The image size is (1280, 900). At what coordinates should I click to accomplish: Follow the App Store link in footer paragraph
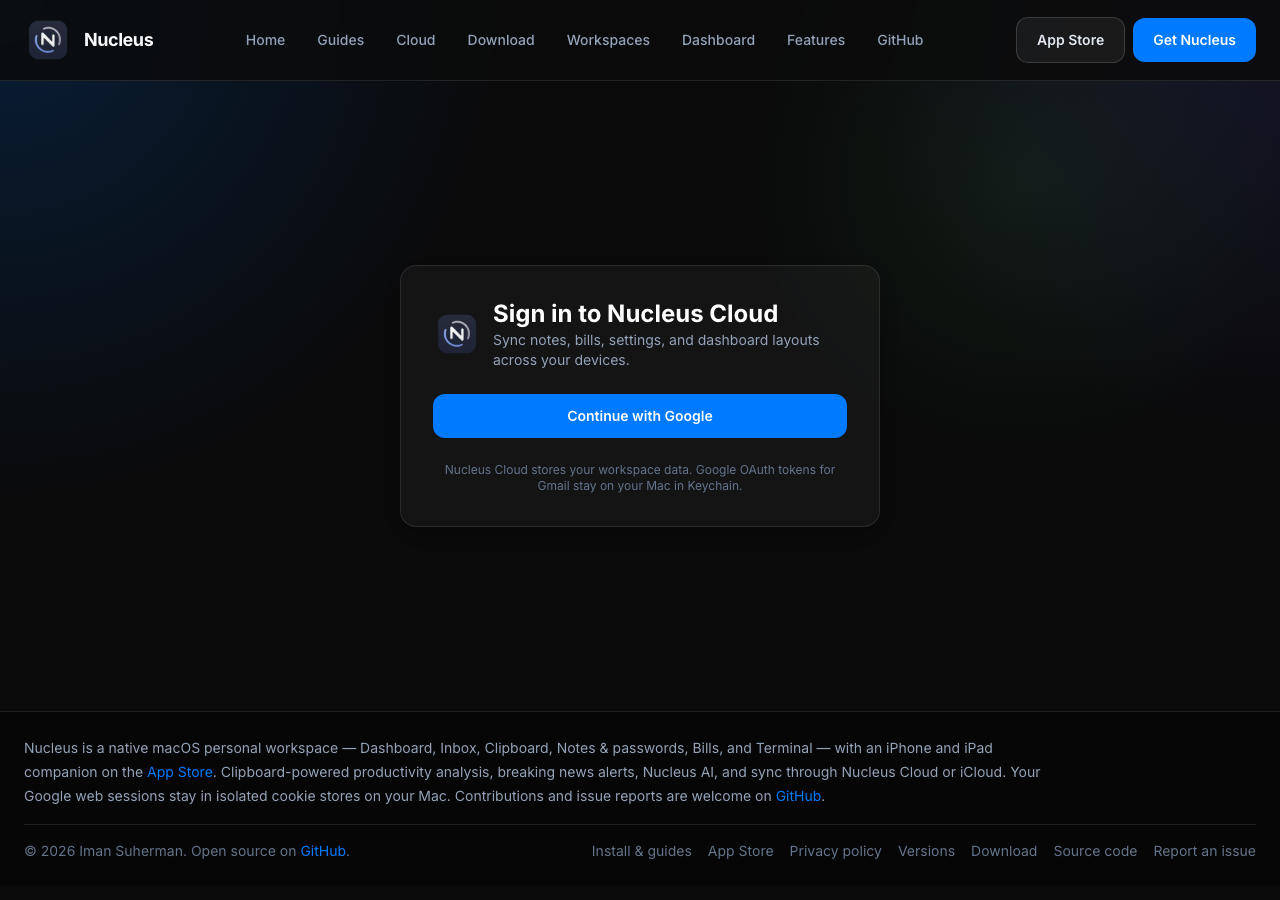(x=180, y=772)
